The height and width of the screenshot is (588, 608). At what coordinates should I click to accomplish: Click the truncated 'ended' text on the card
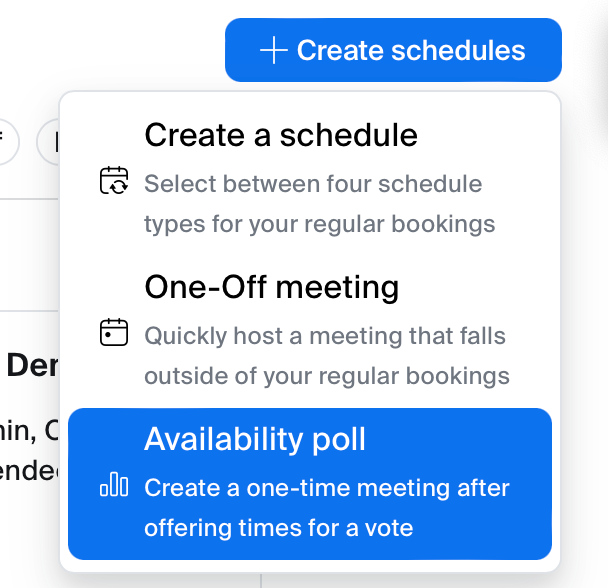[30, 470]
